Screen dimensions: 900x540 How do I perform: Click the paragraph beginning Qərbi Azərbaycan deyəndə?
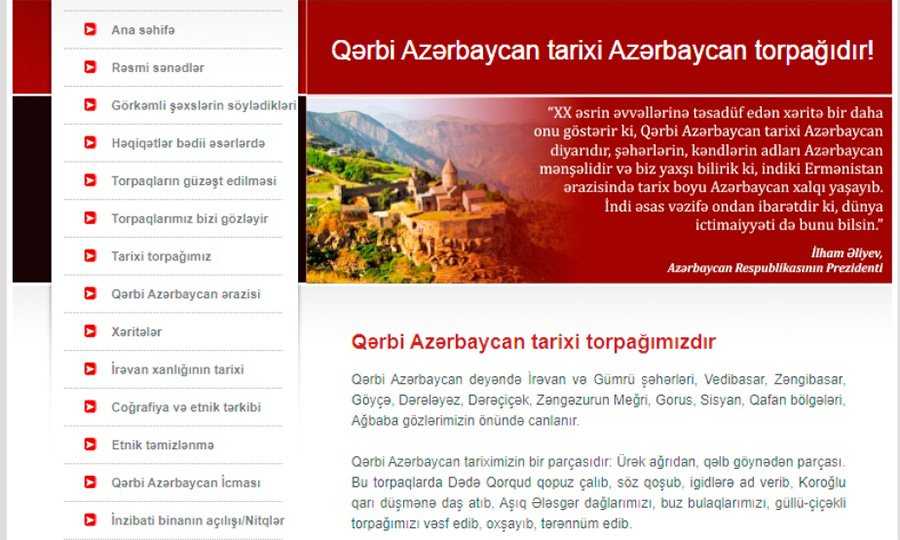pyautogui.click(x=598, y=400)
